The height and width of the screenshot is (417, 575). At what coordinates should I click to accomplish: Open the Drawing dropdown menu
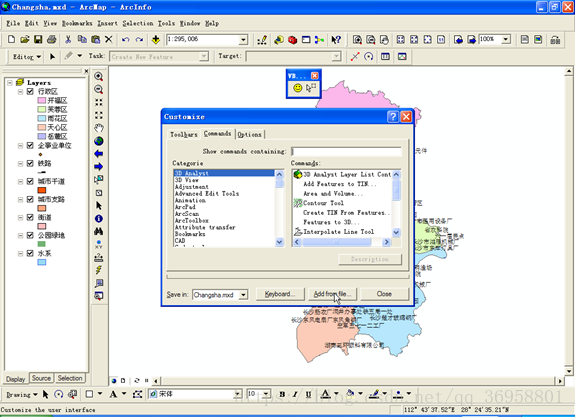[22, 395]
